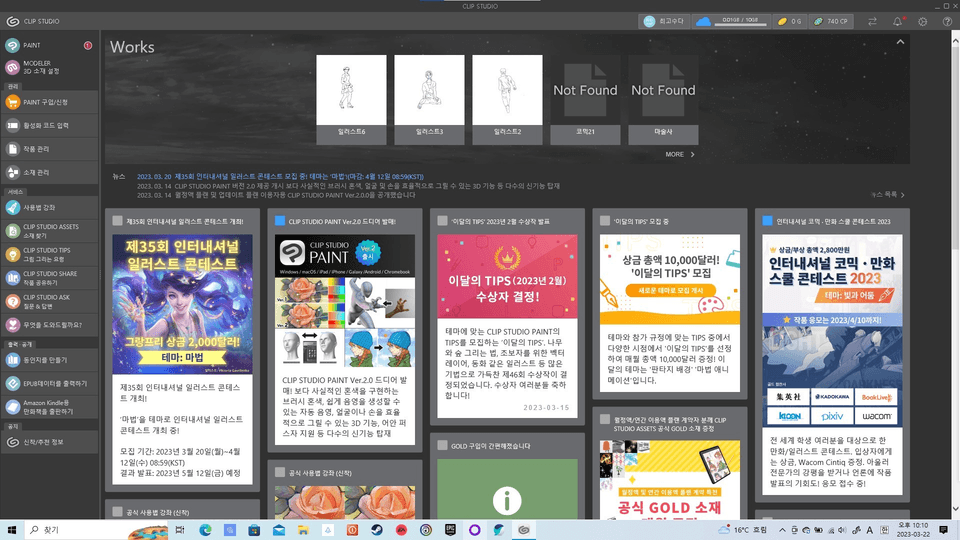Screen dimensions: 960x540
Task: Open the notifications bell
Action: point(898,21)
